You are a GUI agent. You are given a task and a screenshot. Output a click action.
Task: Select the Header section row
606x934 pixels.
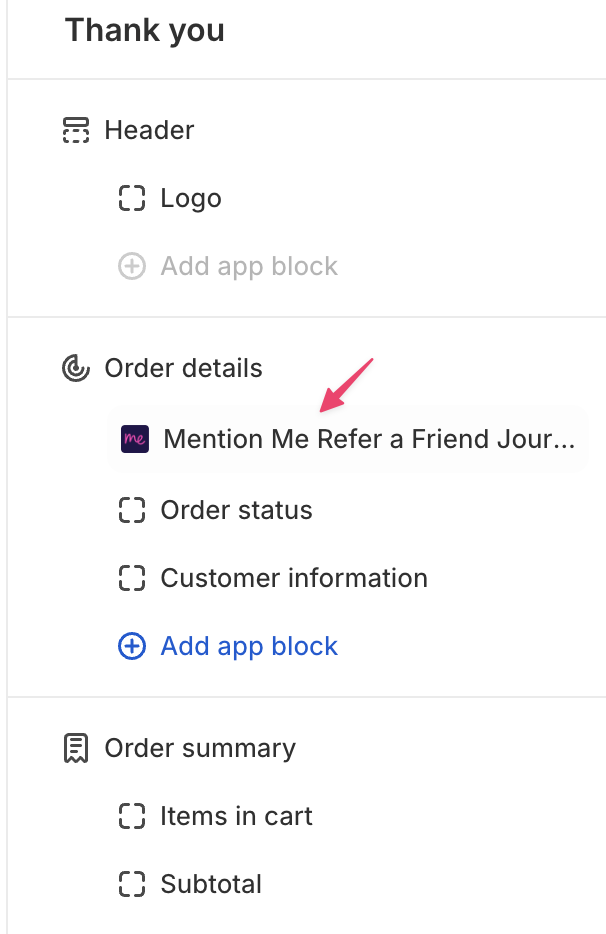click(148, 130)
